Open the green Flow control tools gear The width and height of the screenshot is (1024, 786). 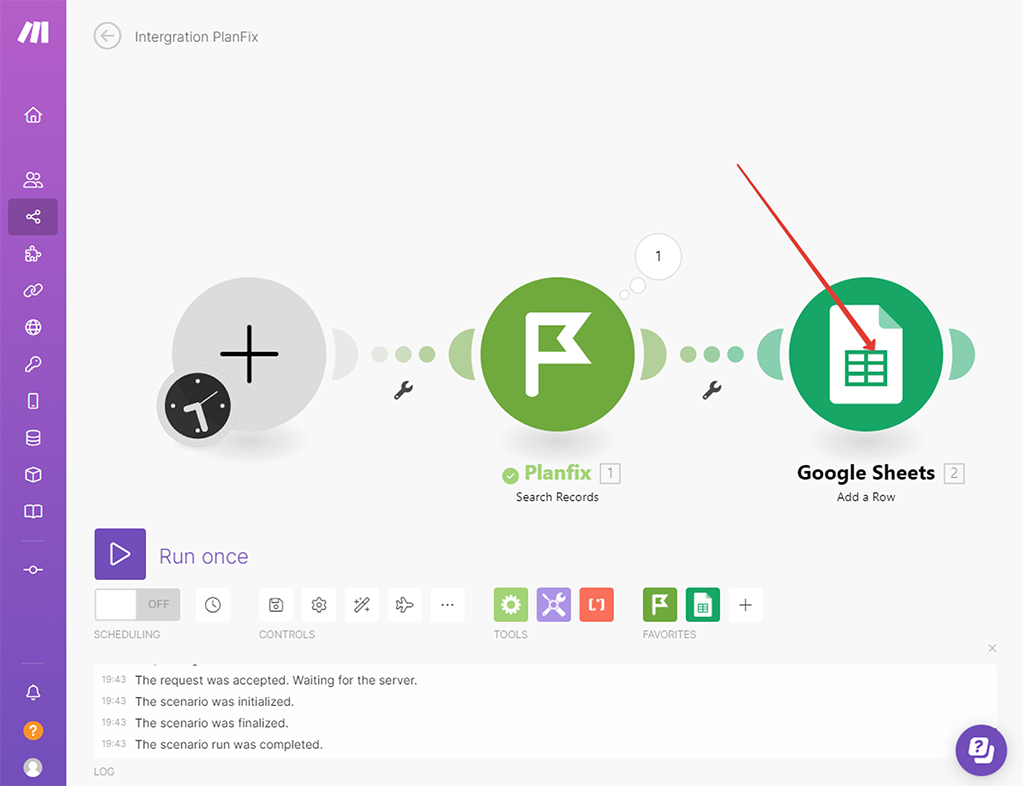(x=511, y=605)
